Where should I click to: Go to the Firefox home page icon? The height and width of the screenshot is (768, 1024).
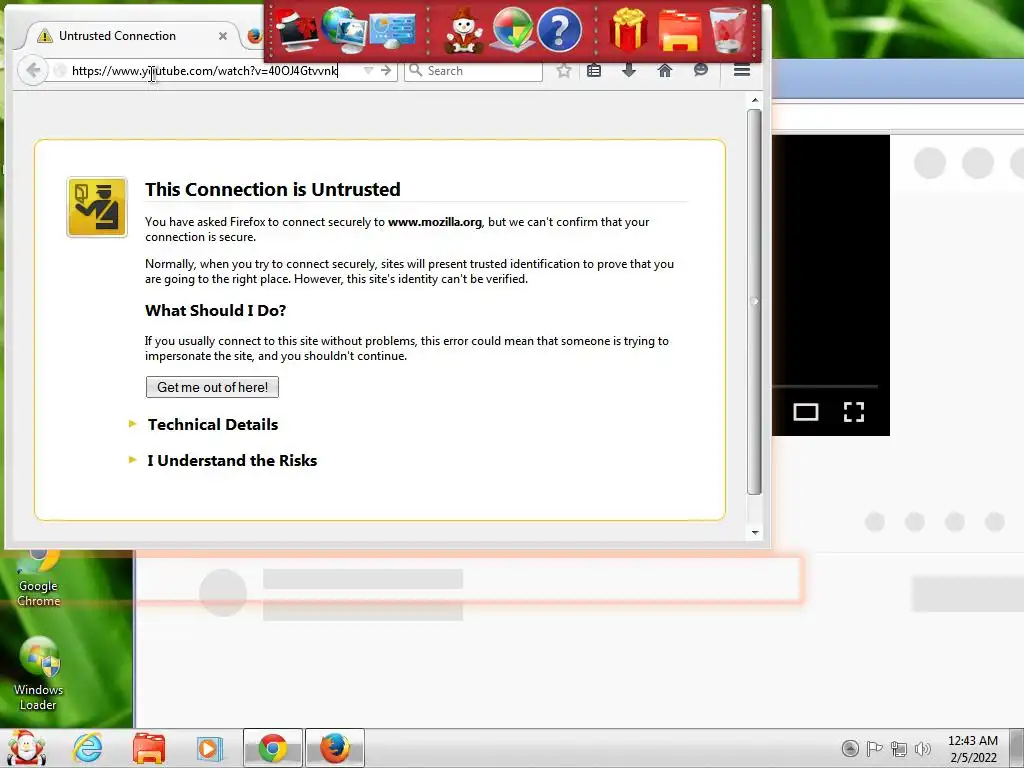click(665, 71)
